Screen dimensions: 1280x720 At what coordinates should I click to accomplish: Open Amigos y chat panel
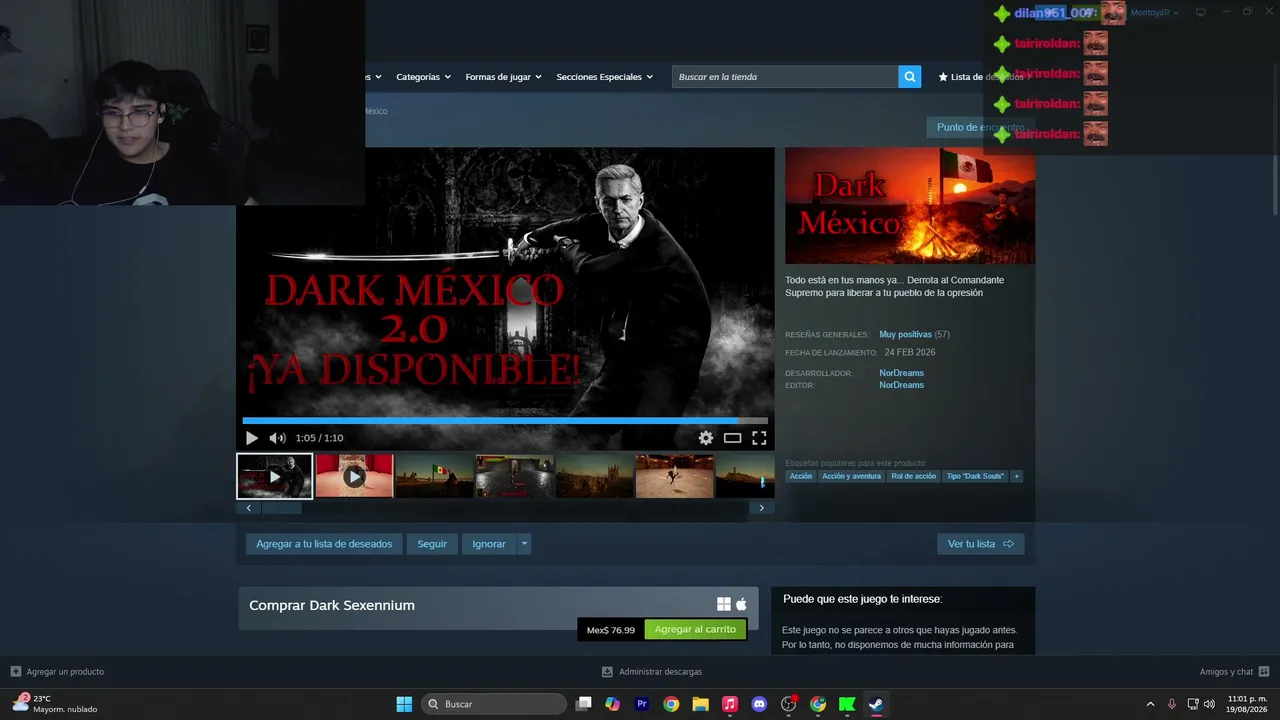pos(1235,672)
